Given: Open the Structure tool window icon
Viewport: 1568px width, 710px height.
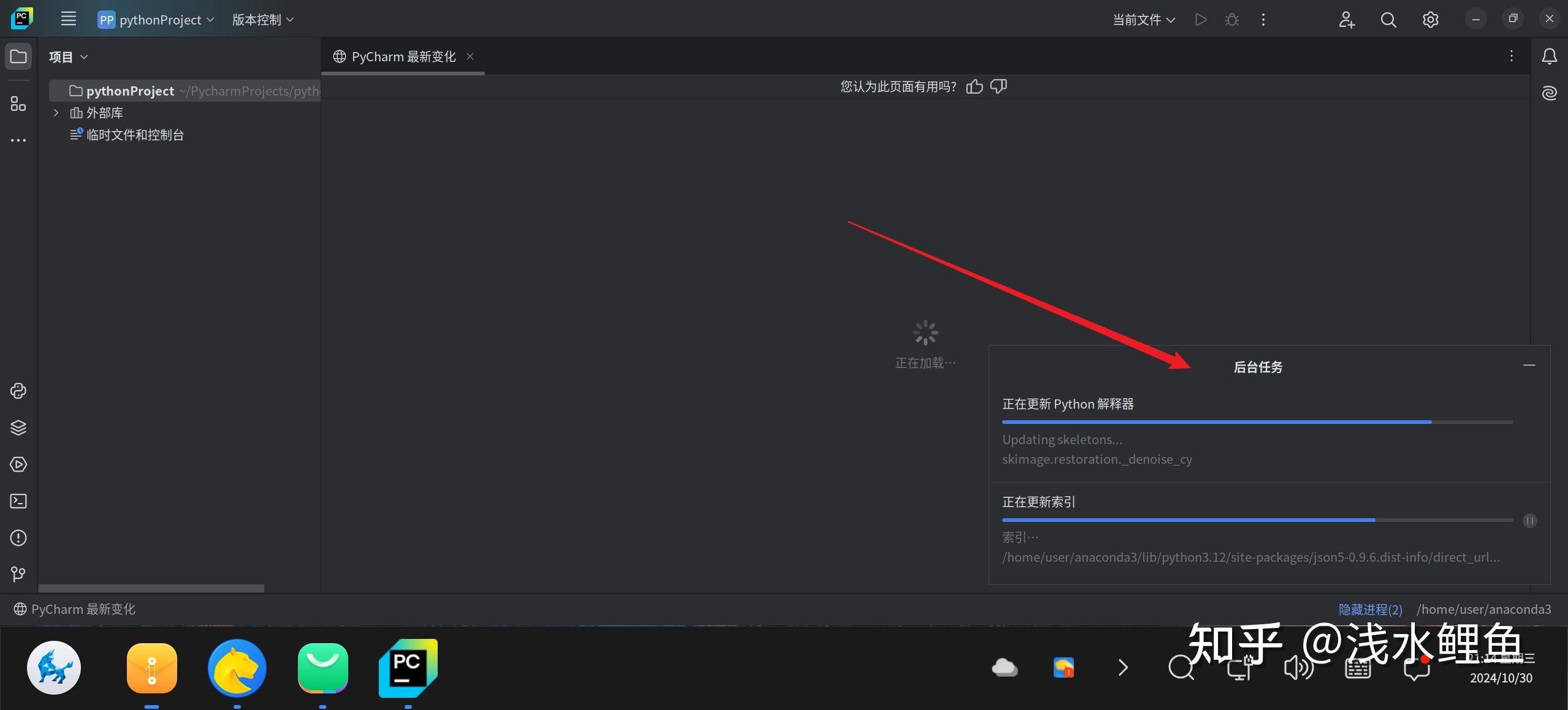Looking at the screenshot, I should [x=18, y=104].
